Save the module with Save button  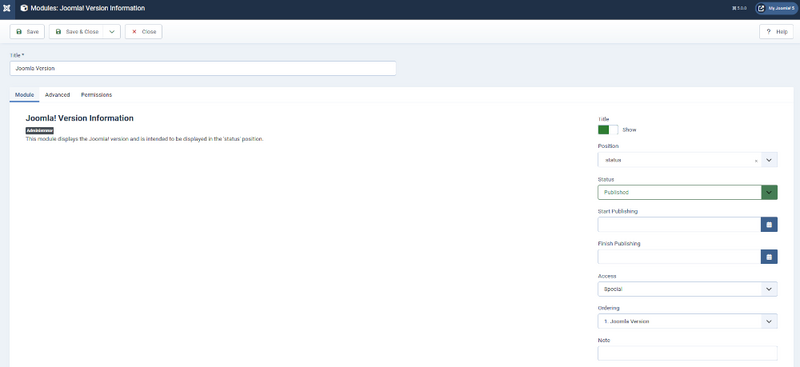pos(28,32)
